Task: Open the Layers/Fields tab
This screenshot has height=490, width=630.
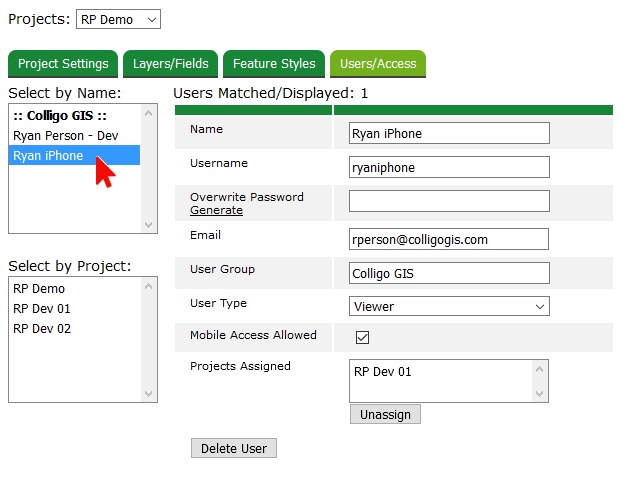Action: click(x=170, y=64)
